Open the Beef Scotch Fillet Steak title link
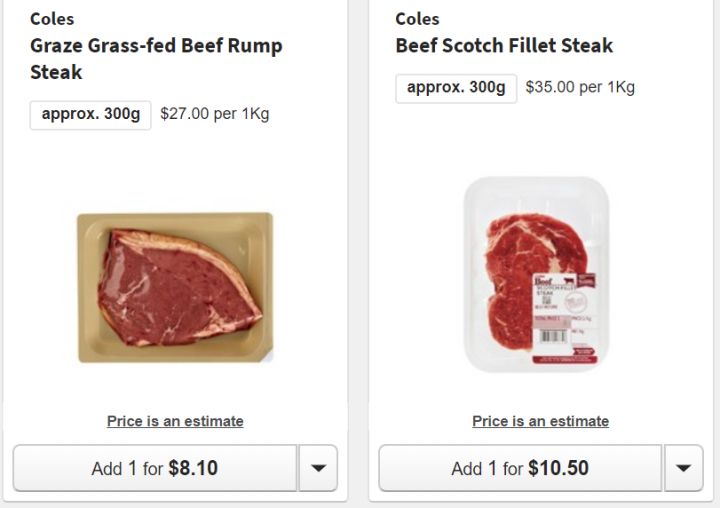The image size is (720, 508). pos(504,46)
